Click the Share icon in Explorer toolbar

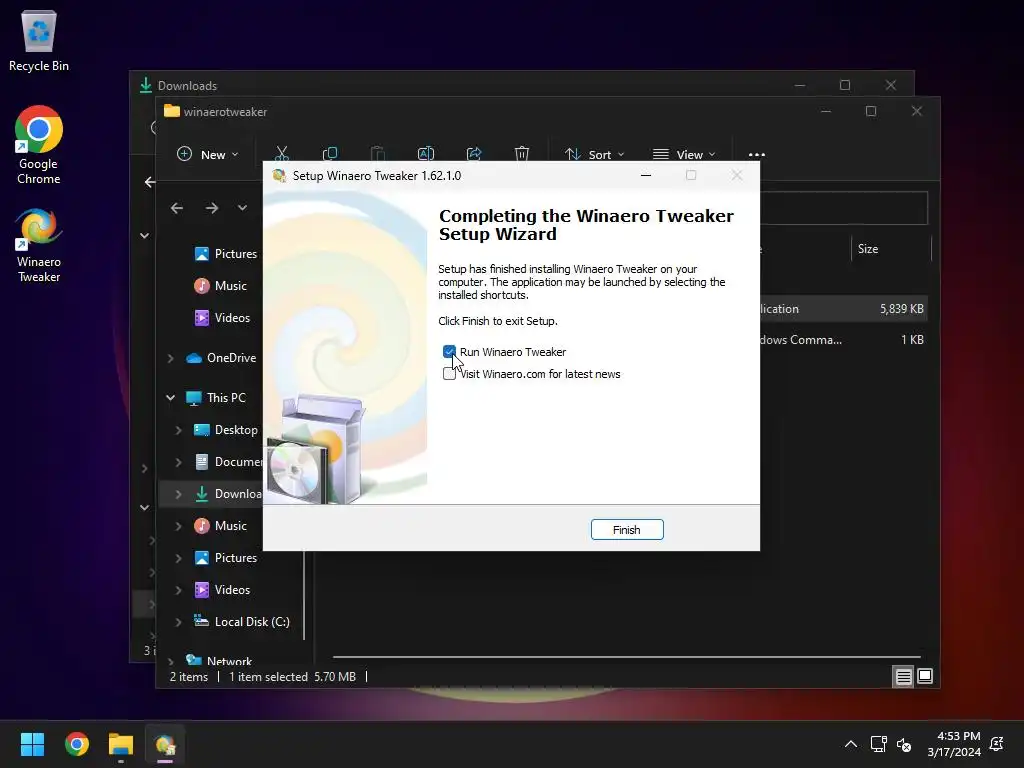[474, 154]
